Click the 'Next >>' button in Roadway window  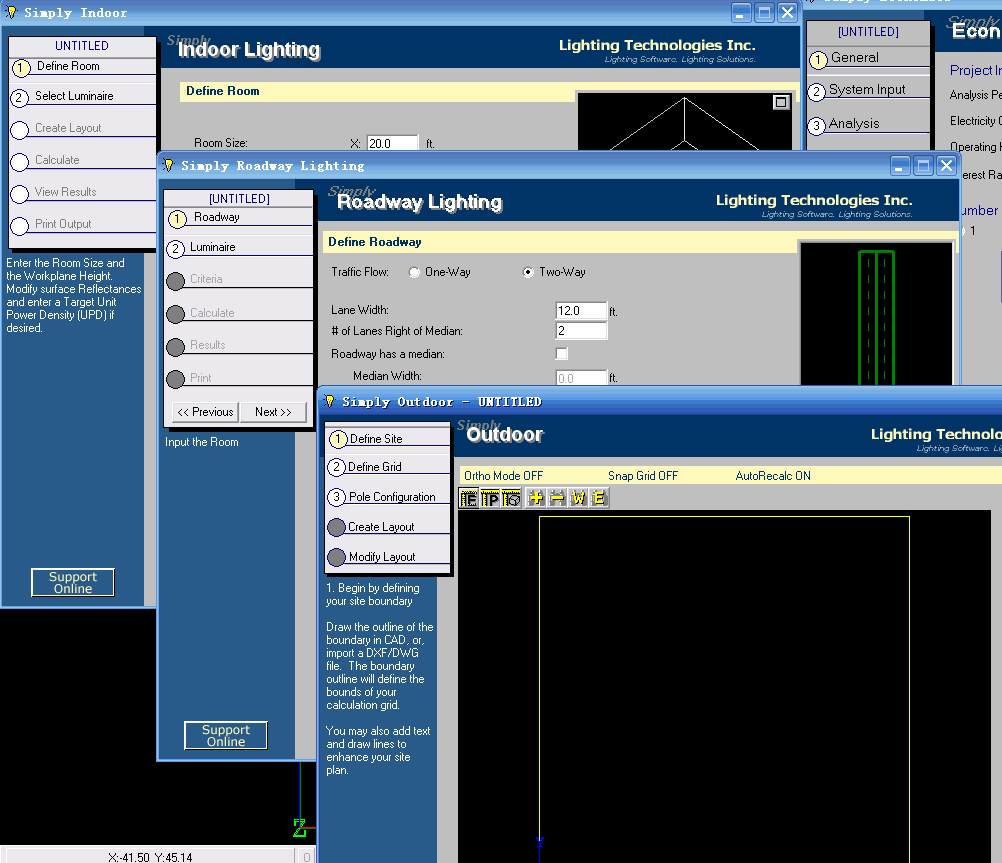tap(274, 412)
